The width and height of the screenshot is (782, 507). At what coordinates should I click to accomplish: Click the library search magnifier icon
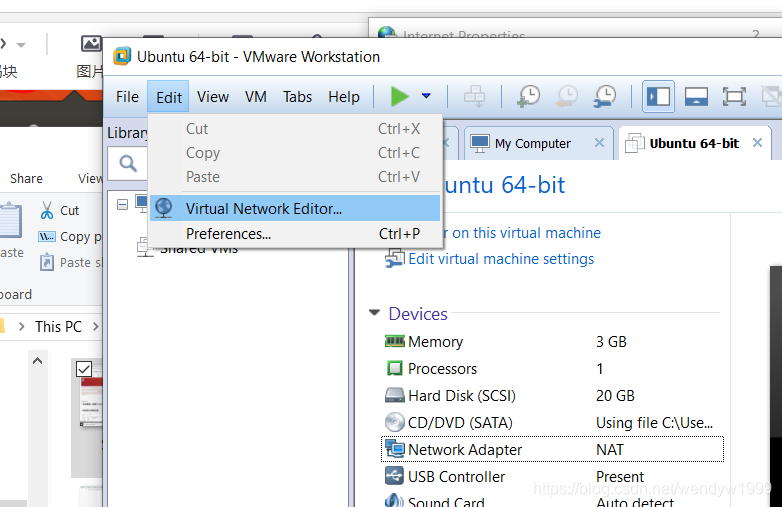(x=128, y=163)
